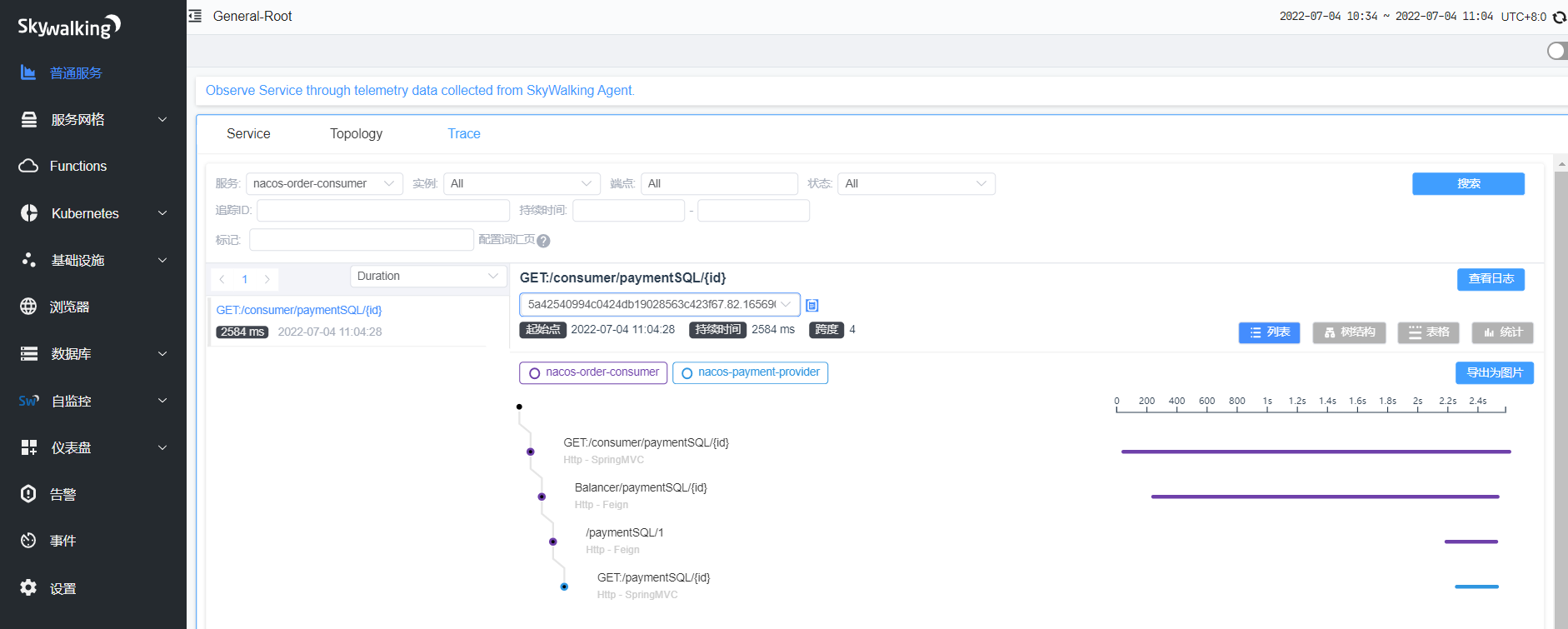The image size is (1568, 629).
Task: Click the 搜索 button
Action: click(1468, 183)
